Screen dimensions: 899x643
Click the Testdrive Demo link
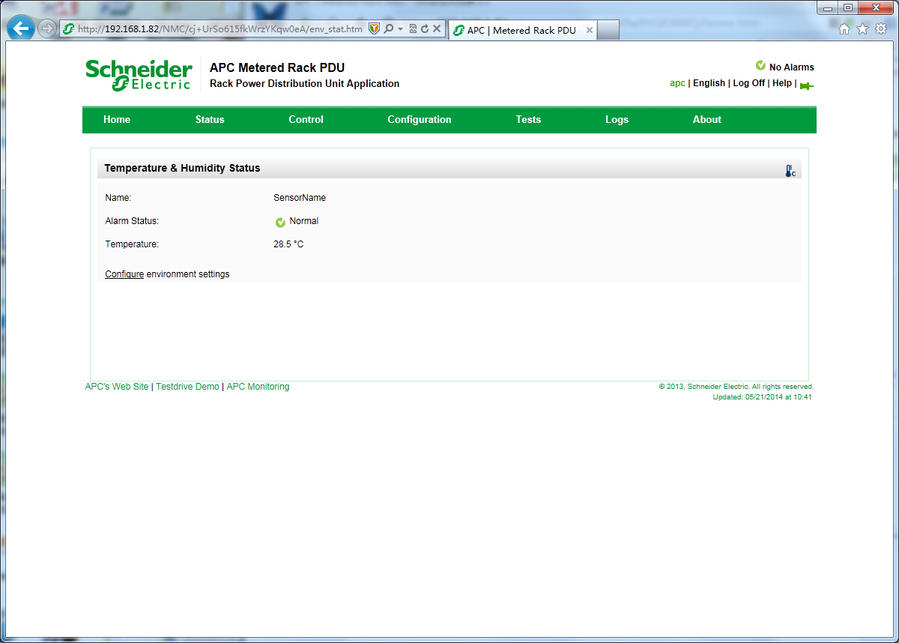[187, 387]
